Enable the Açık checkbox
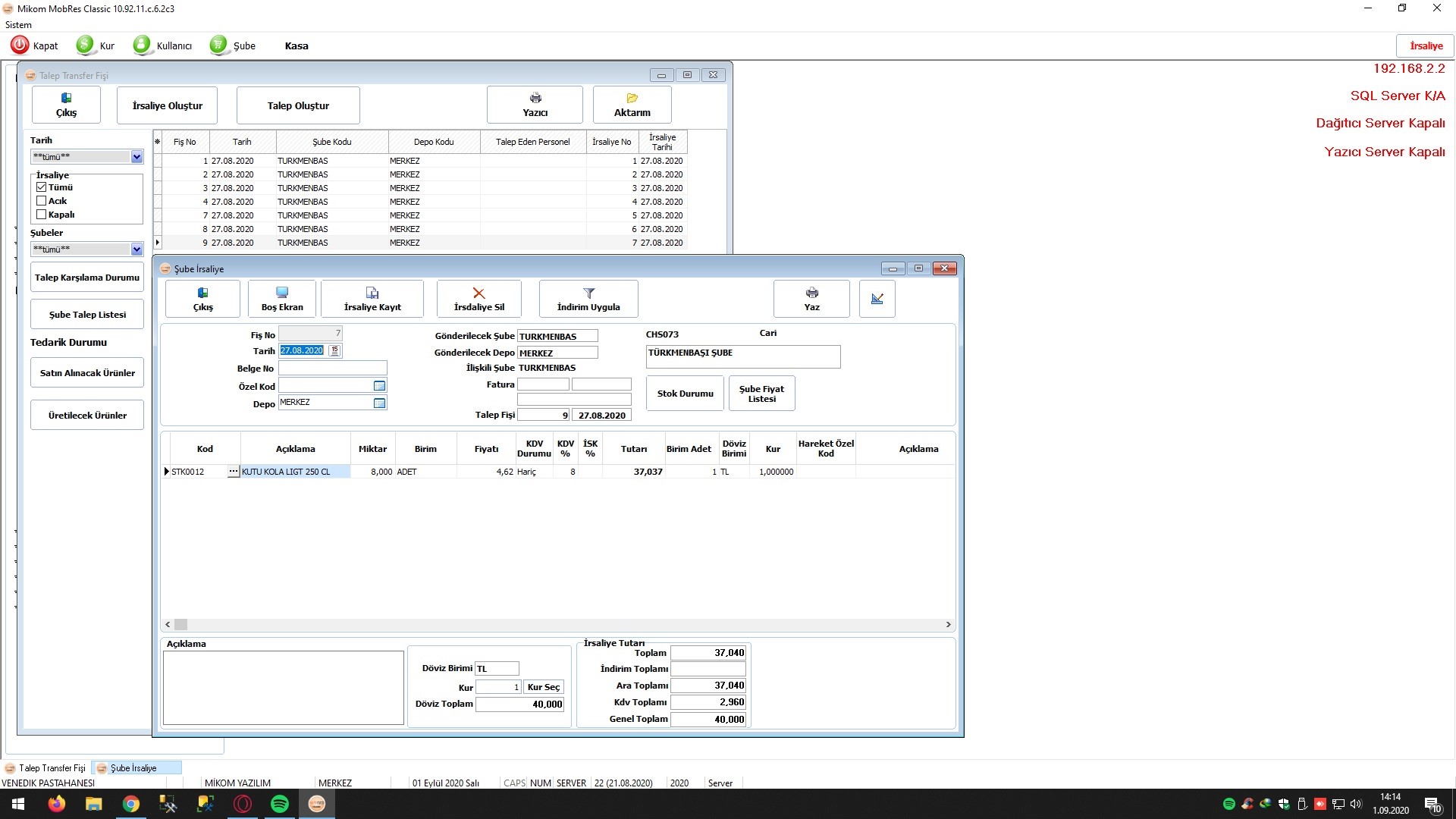1456x819 pixels. tap(42, 201)
